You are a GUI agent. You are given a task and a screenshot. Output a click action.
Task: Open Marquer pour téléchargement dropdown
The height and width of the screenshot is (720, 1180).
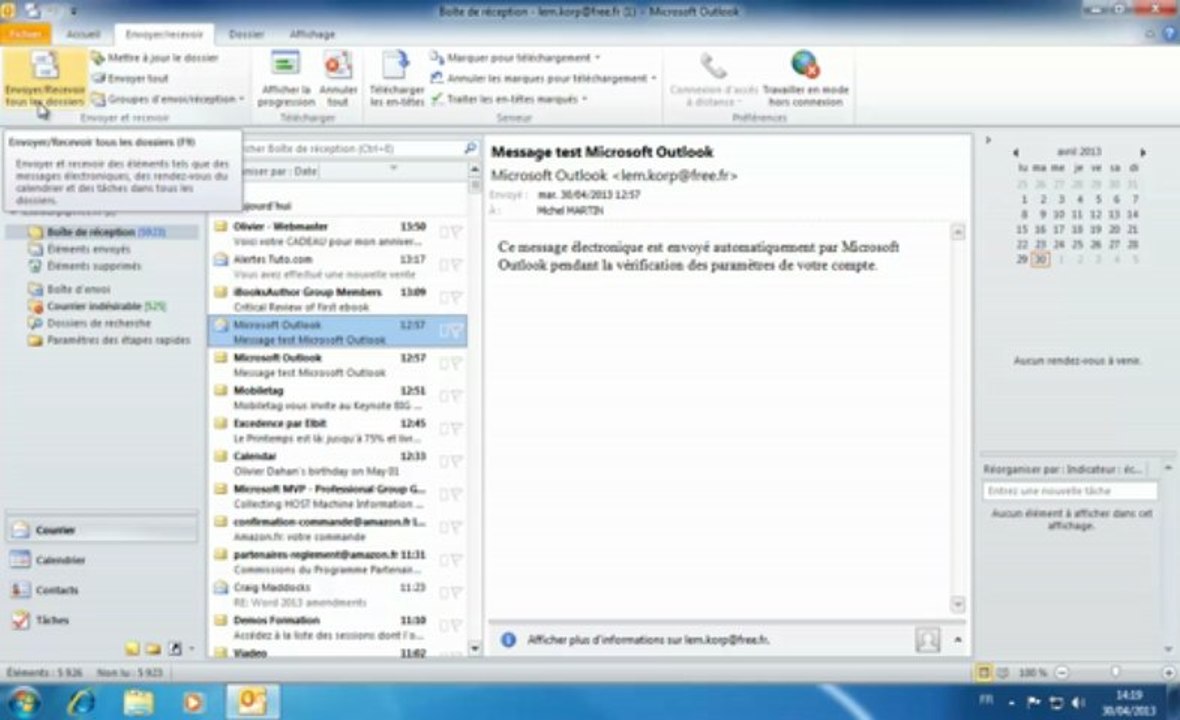click(515, 58)
